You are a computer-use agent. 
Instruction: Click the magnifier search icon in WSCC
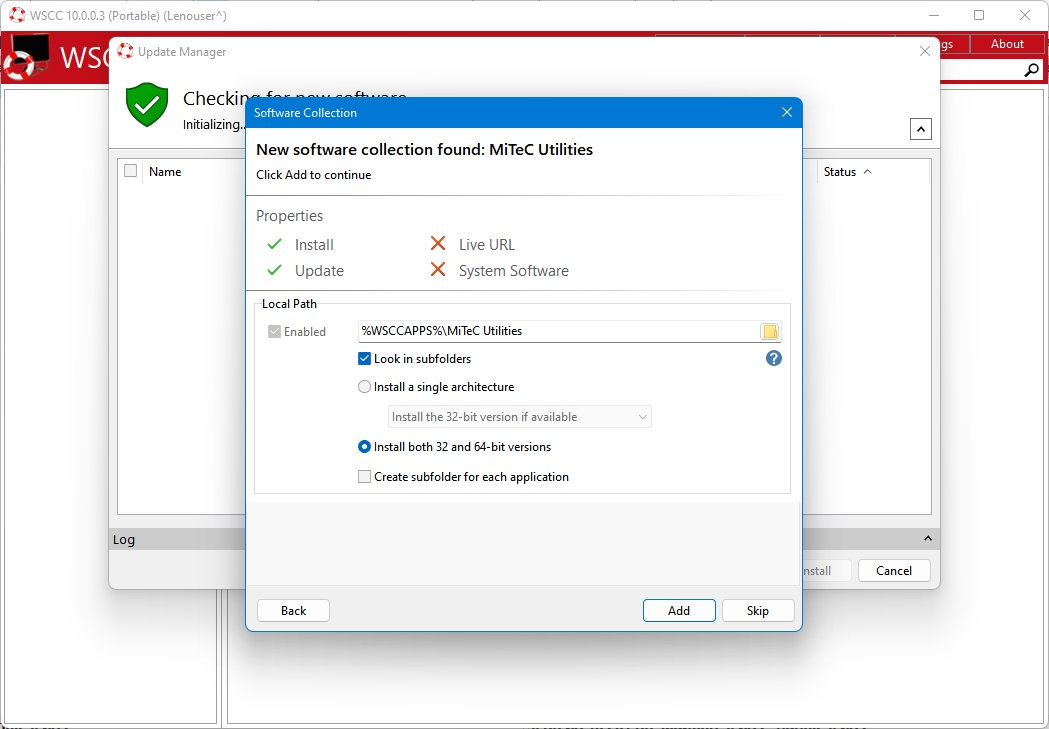pyautogui.click(x=1032, y=70)
